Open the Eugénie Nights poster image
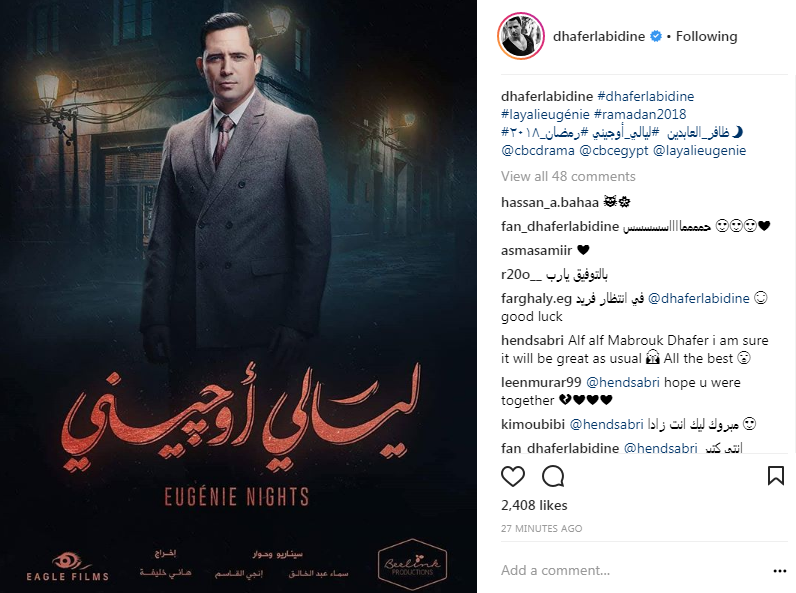The height and width of the screenshot is (593, 796). pyautogui.click(x=238, y=296)
